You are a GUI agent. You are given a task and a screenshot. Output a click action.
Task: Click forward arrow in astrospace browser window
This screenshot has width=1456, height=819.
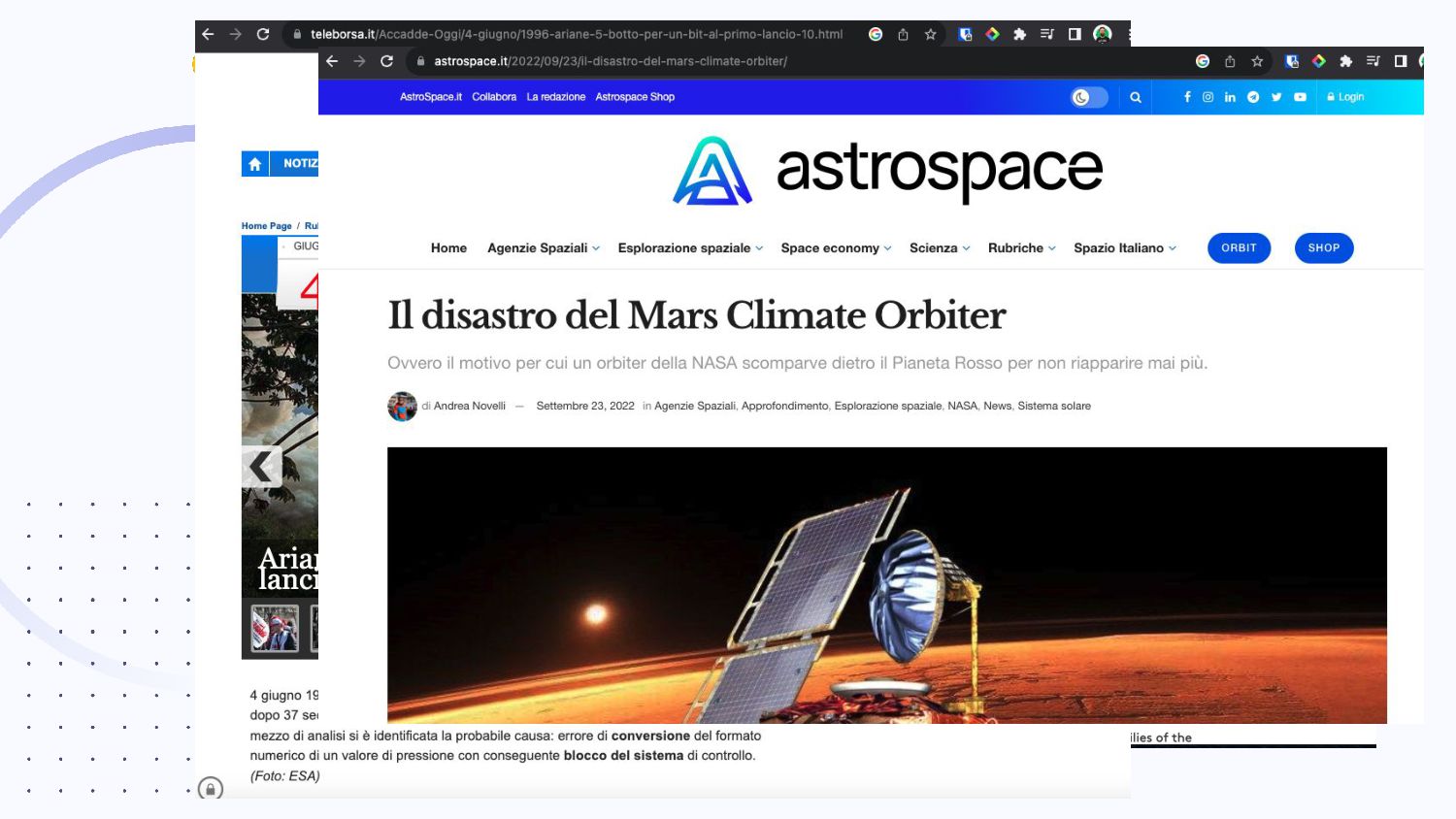359,61
